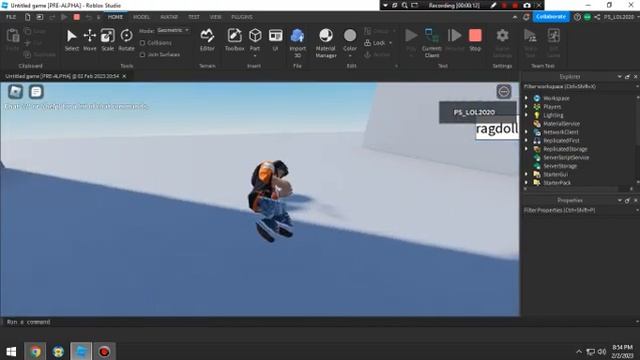Open the Terrain Editor
640x360 pixels.
207,40
